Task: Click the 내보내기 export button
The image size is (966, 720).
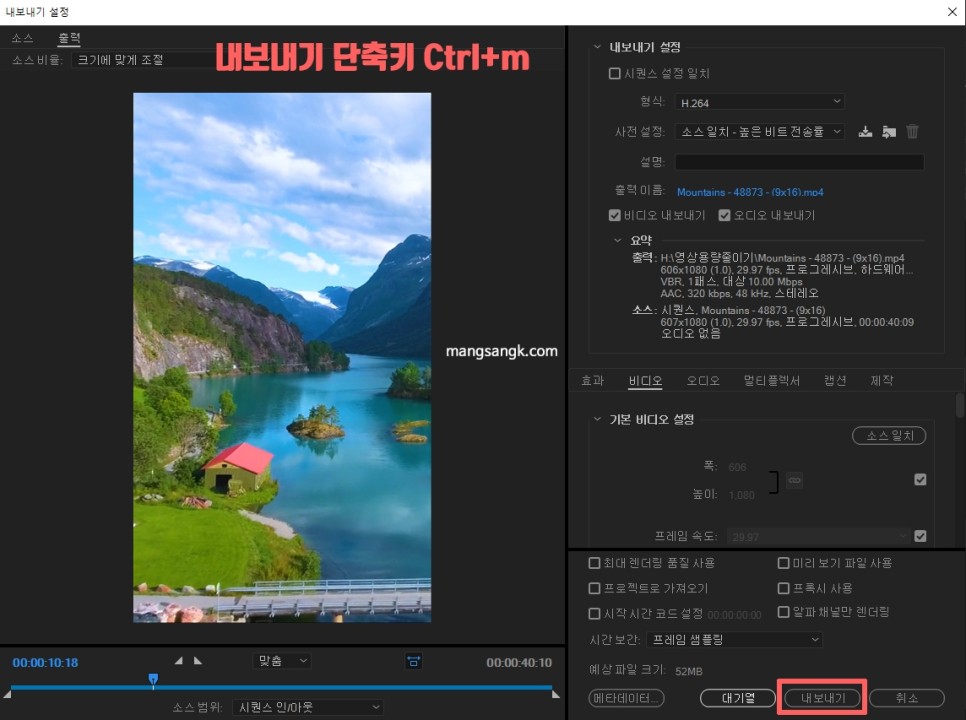Action: coord(822,698)
